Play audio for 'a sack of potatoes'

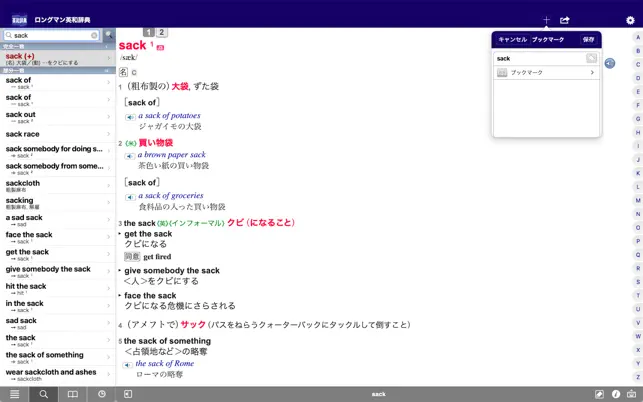(130, 117)
